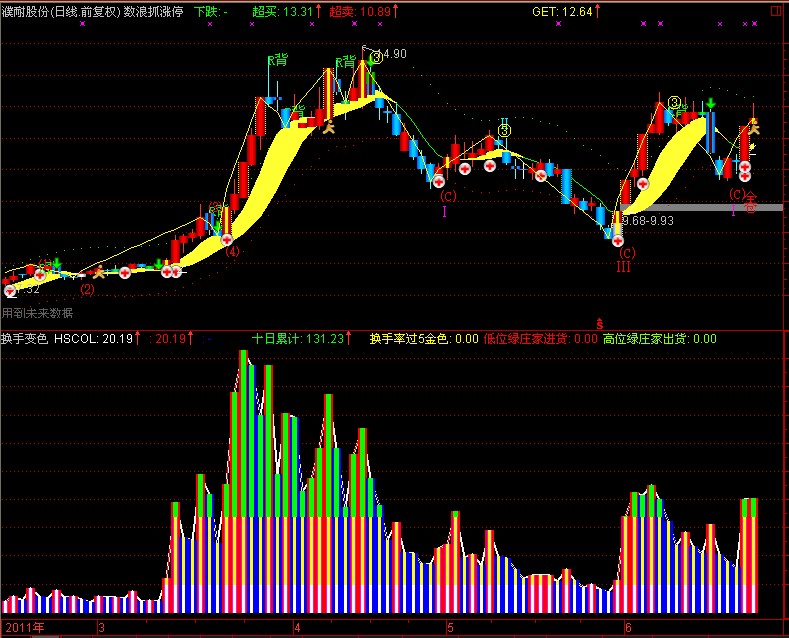789x638 pixels.
Task: Click the 9.68-9.93 price range label
Action: point(648,221)
